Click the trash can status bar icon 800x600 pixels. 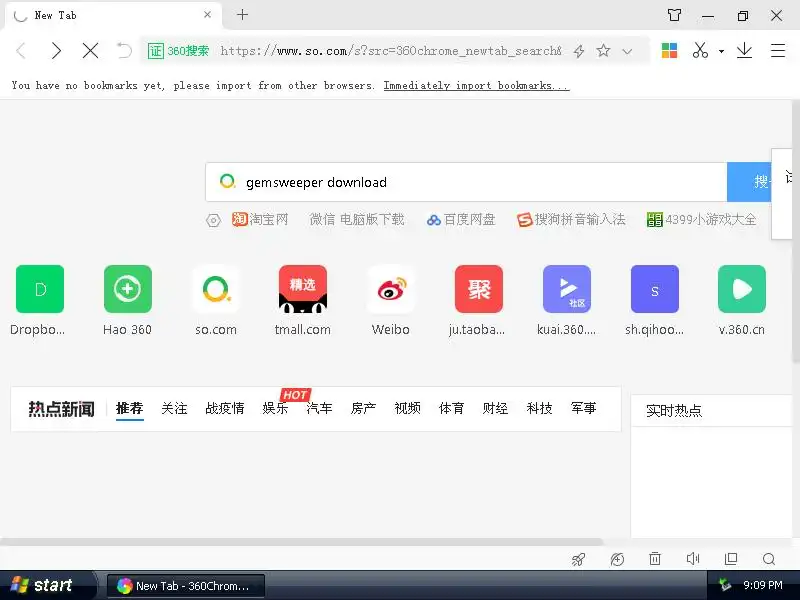[x=655, y=559]
